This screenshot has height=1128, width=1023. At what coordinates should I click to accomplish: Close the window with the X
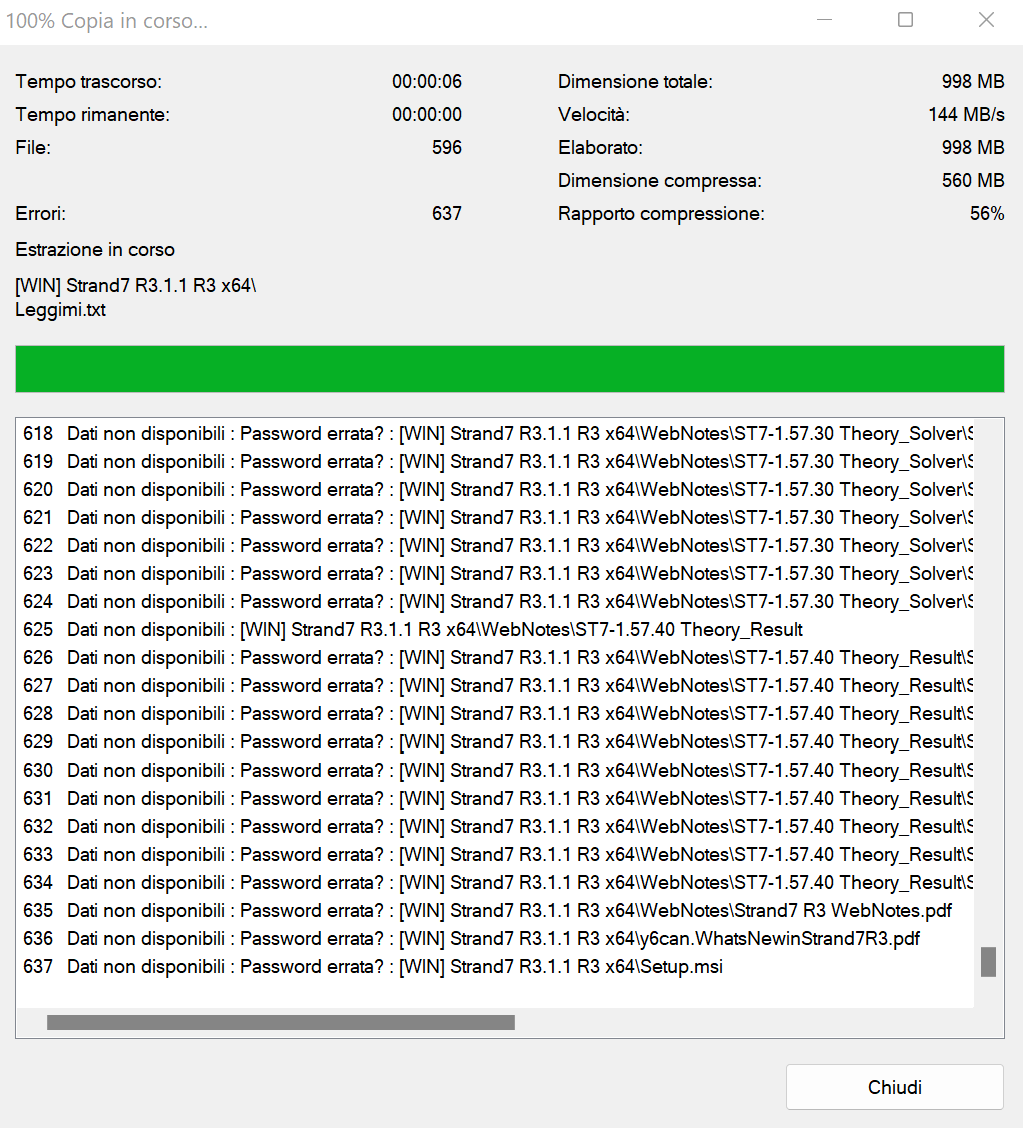(x=986, y=20)
